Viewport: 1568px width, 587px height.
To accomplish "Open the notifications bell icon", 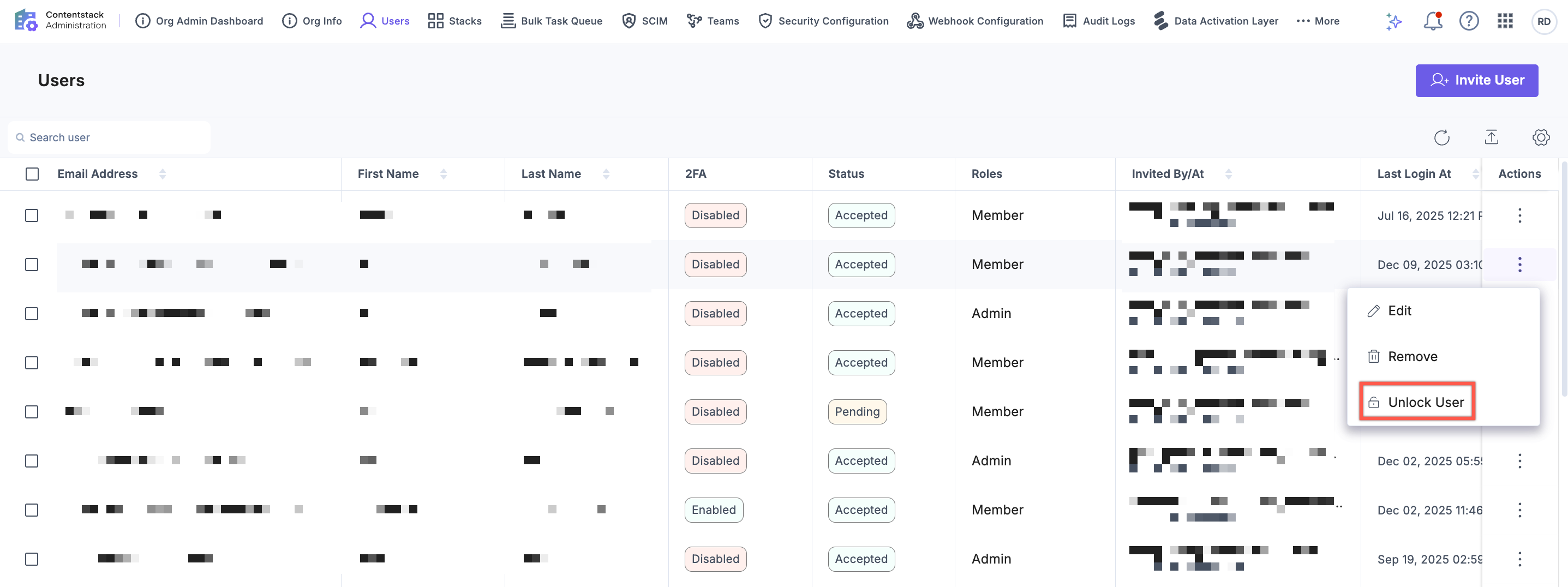I will tap(1432, 21).
